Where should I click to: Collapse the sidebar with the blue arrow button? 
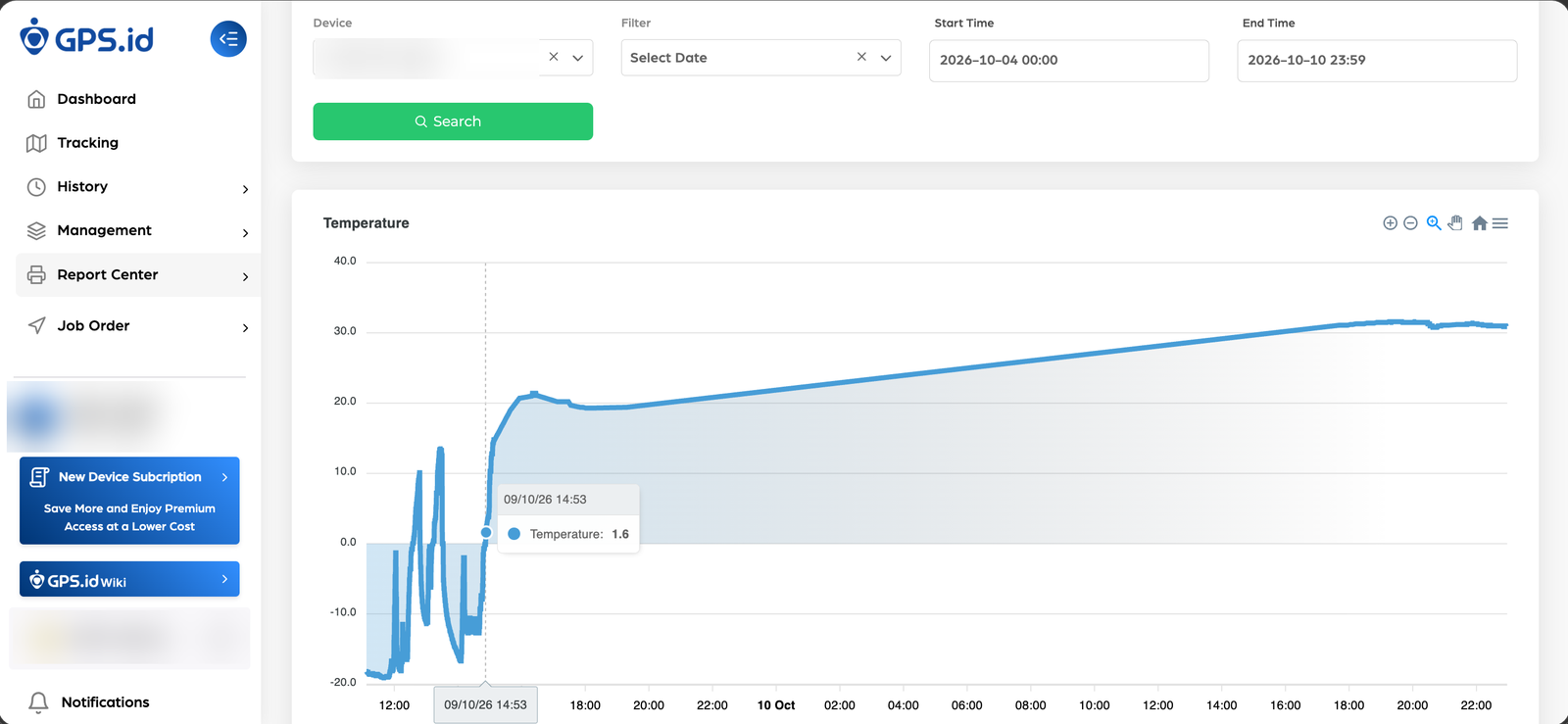(x=228, y=39)
